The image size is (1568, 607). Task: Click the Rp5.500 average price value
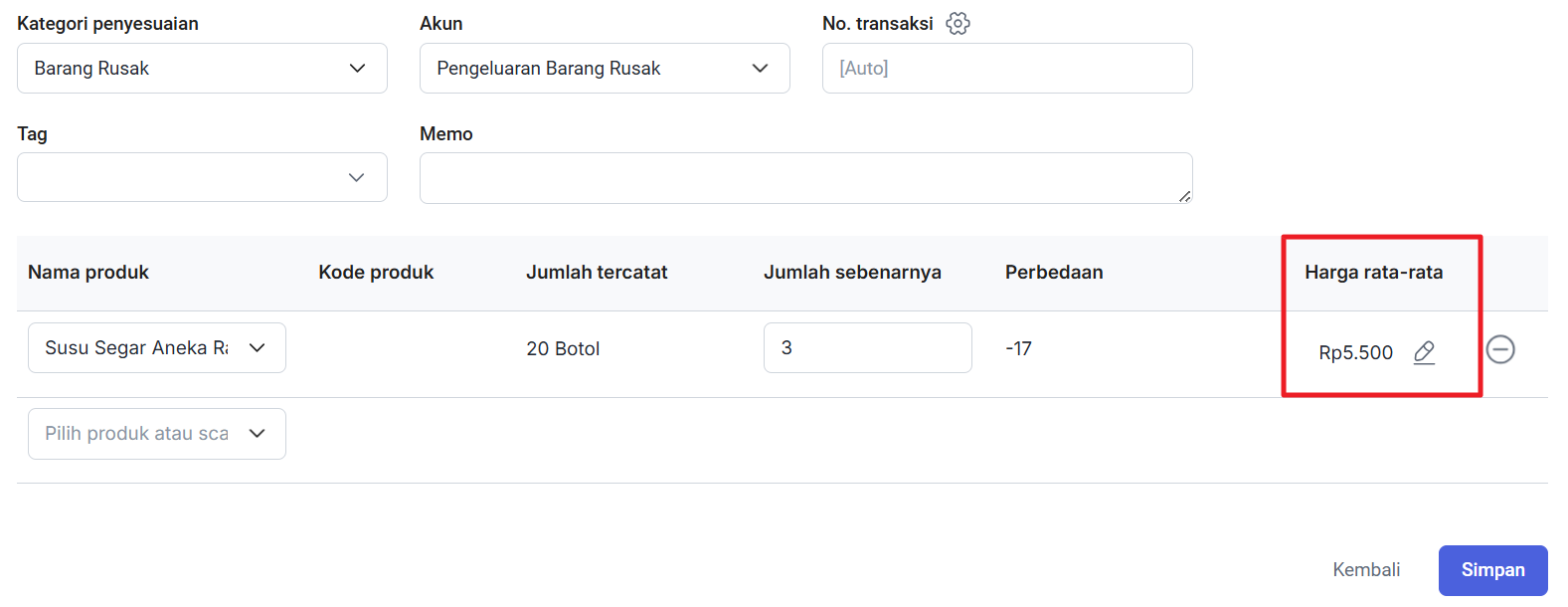(1355, 353)
